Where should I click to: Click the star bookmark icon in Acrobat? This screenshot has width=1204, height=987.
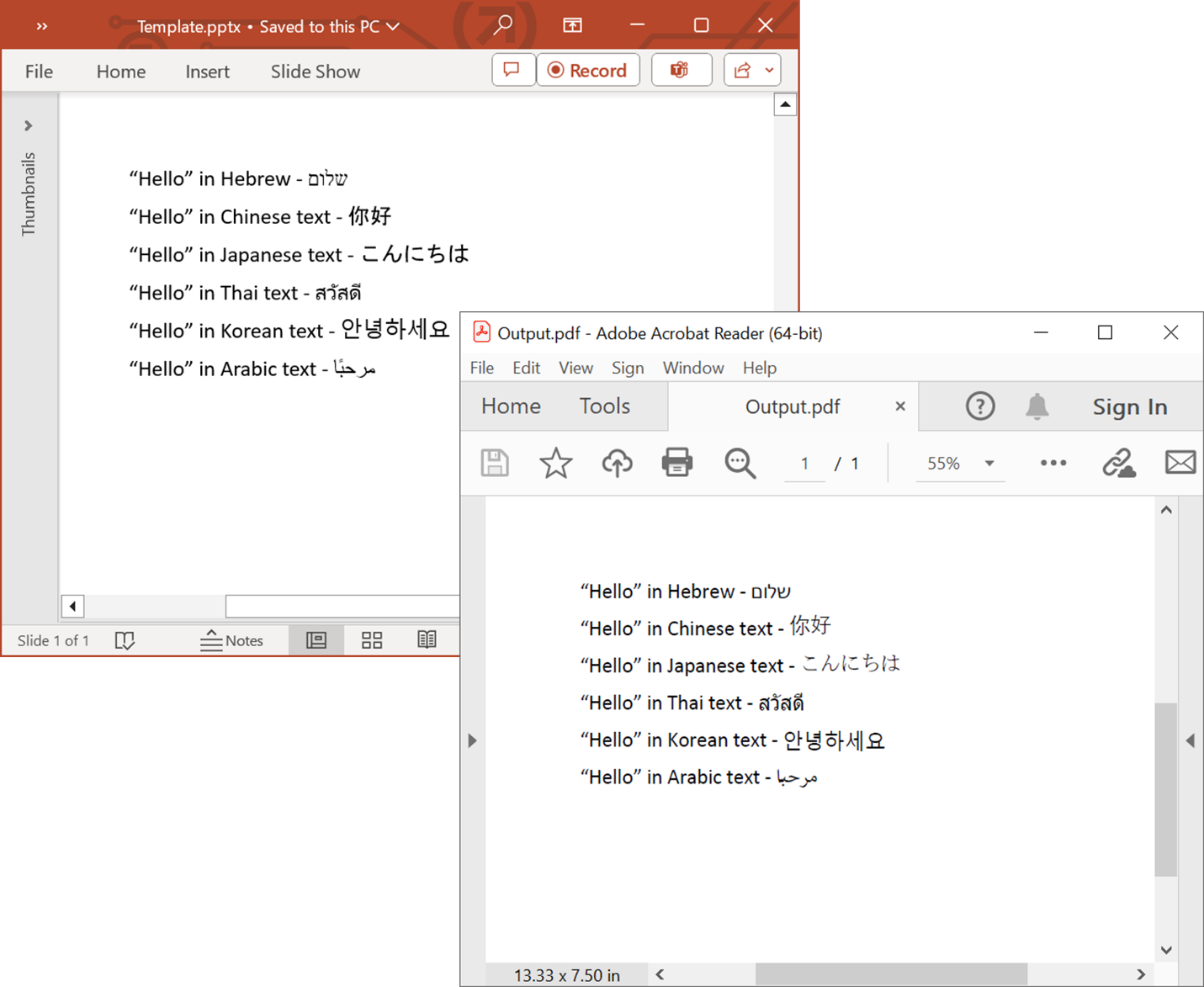click(x=556, y=463)
